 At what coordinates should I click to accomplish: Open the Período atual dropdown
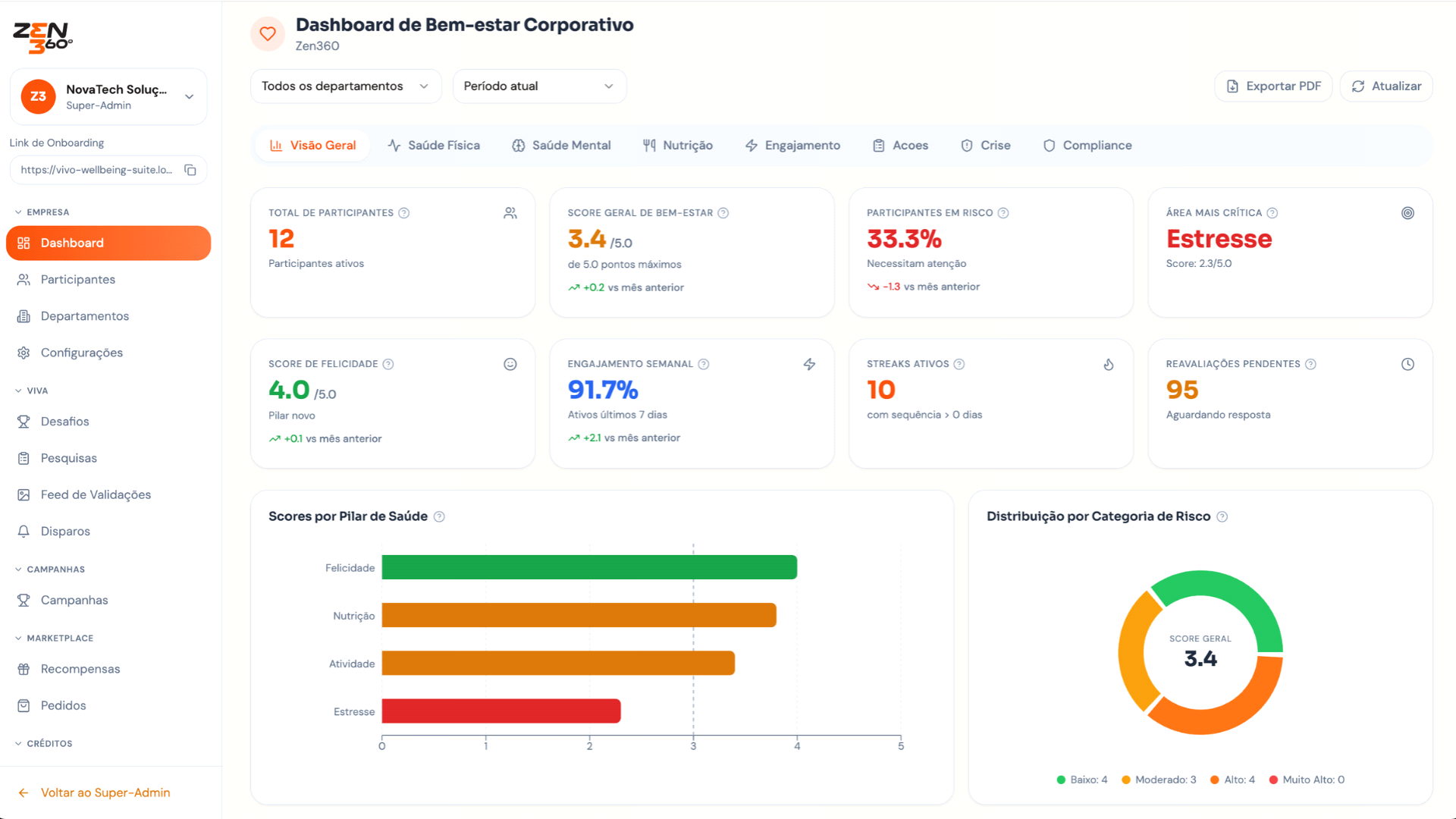point(539,86)
